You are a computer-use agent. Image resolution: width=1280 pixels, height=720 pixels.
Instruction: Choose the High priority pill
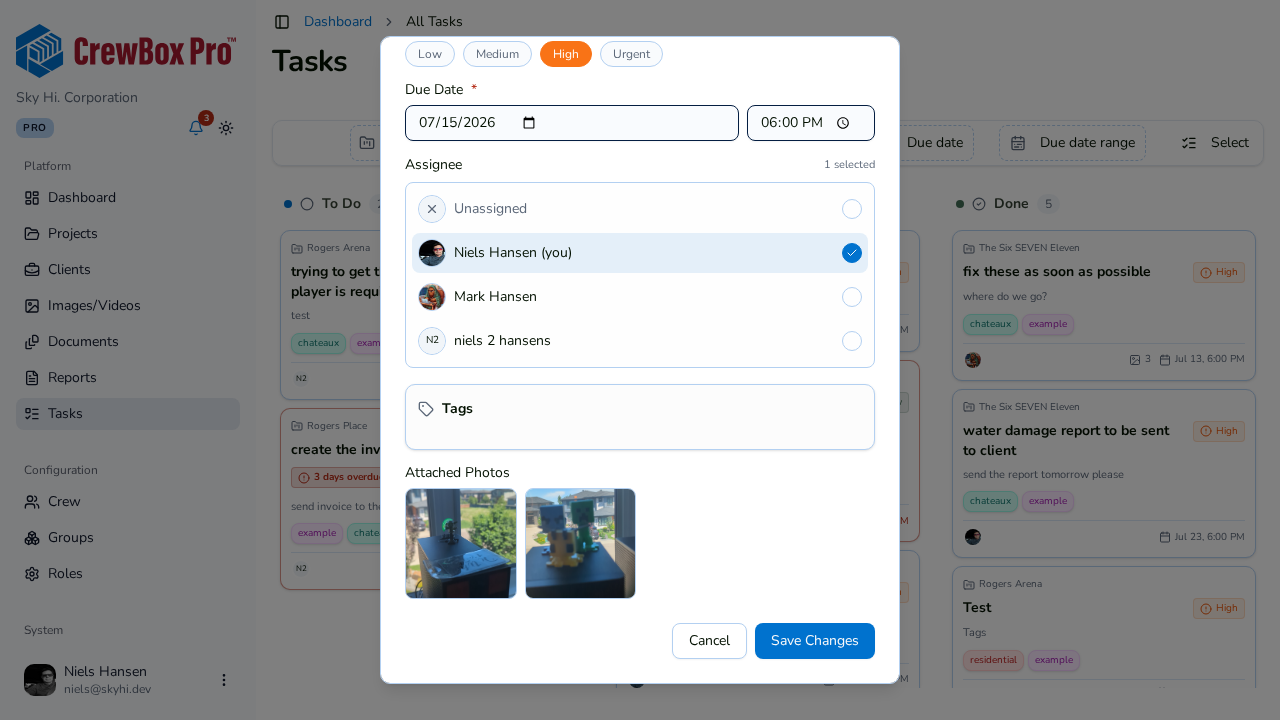tap(566, 54)
